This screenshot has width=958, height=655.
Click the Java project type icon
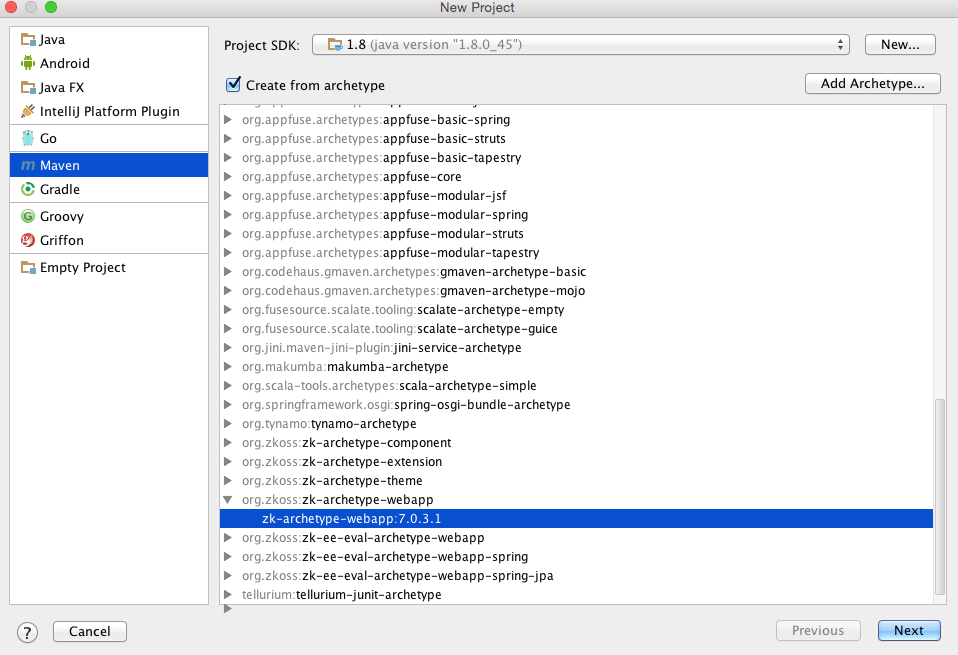(x=28, y=40)
